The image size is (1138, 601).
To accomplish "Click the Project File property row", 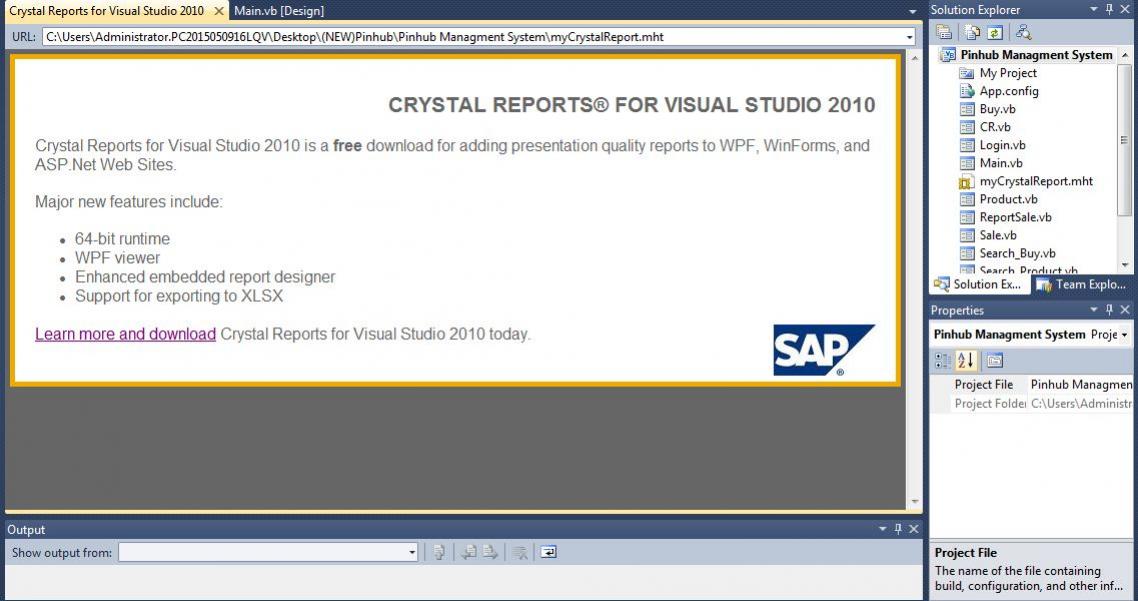I will point(1032,385).
